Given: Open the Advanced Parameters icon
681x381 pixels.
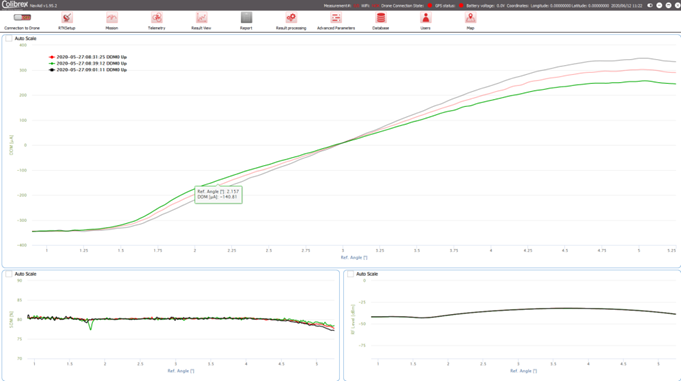Looking at the screenshot, I should [336, 18].
